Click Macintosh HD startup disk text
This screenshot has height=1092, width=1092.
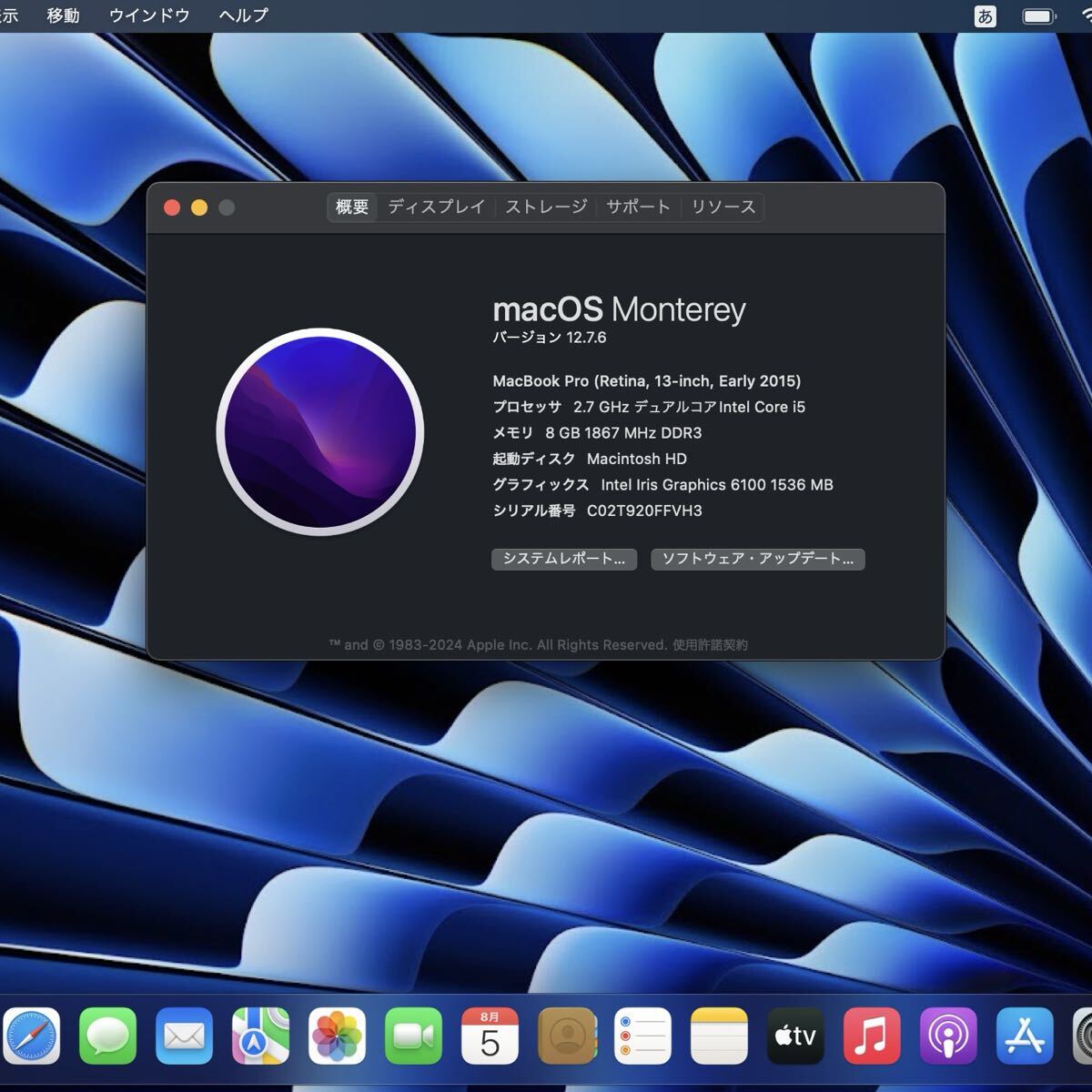(x=637, y=459)
